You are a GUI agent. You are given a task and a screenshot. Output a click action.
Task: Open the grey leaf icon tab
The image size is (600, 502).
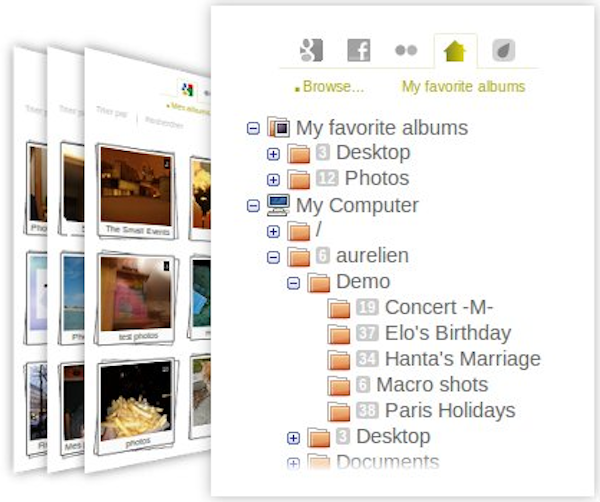[x=503, y=50]
